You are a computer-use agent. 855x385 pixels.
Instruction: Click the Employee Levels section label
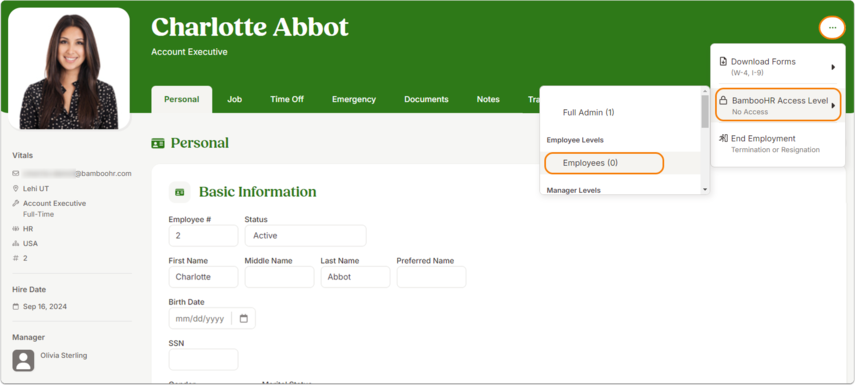(x=575, y=140)
